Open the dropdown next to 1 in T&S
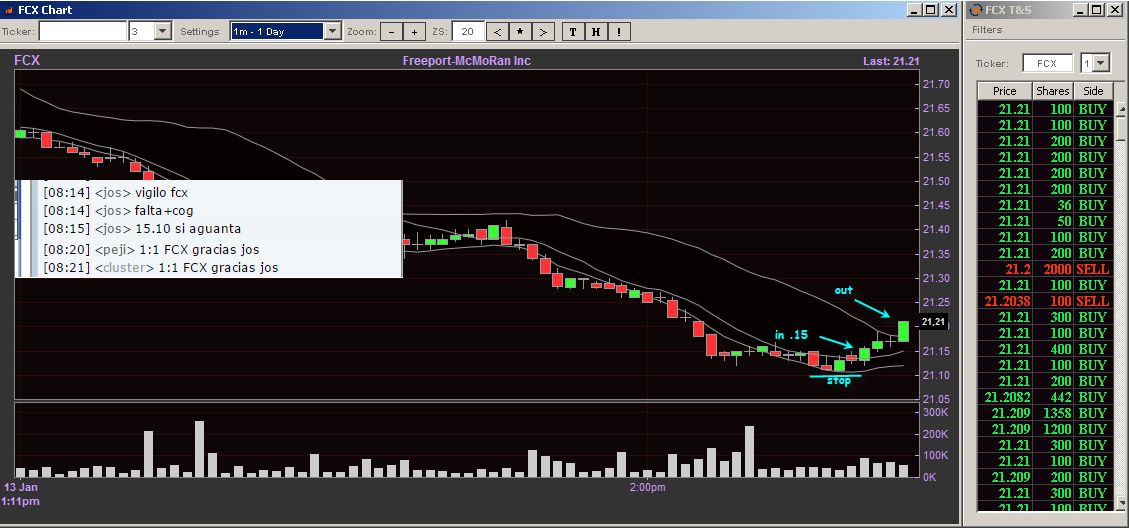Viewport: 1129px width, 528px height. (1101, 63)
